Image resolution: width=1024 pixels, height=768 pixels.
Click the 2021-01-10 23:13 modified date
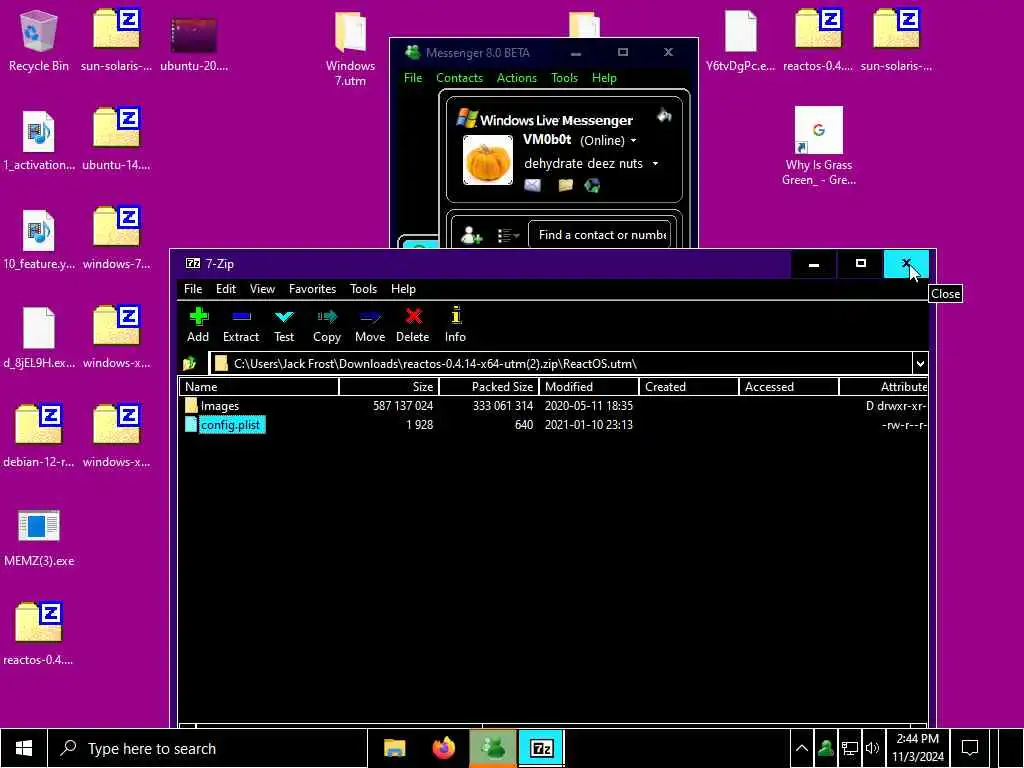(x=588, y=424)
